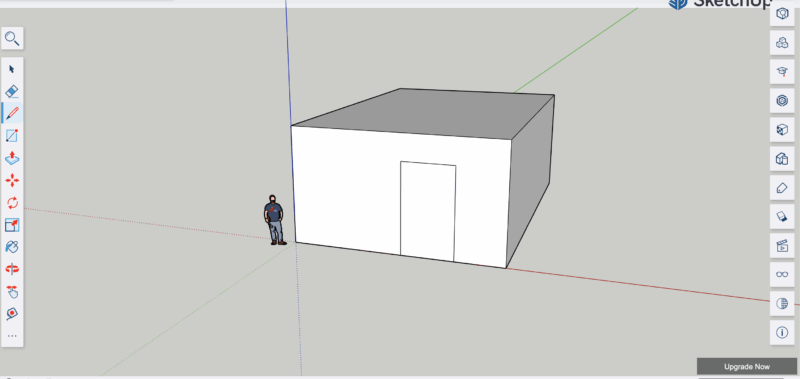Select the Position Camera tool
This screenshot has width=800, height=379.
point(12,314)
